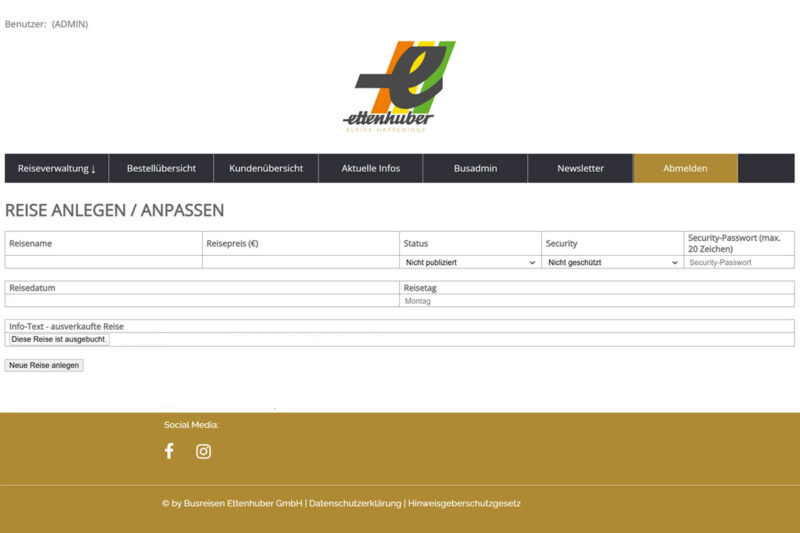Expand the Security dropdown
Image resolution: width=800 pixels, height=533 pixels.
tap(612, 262)
